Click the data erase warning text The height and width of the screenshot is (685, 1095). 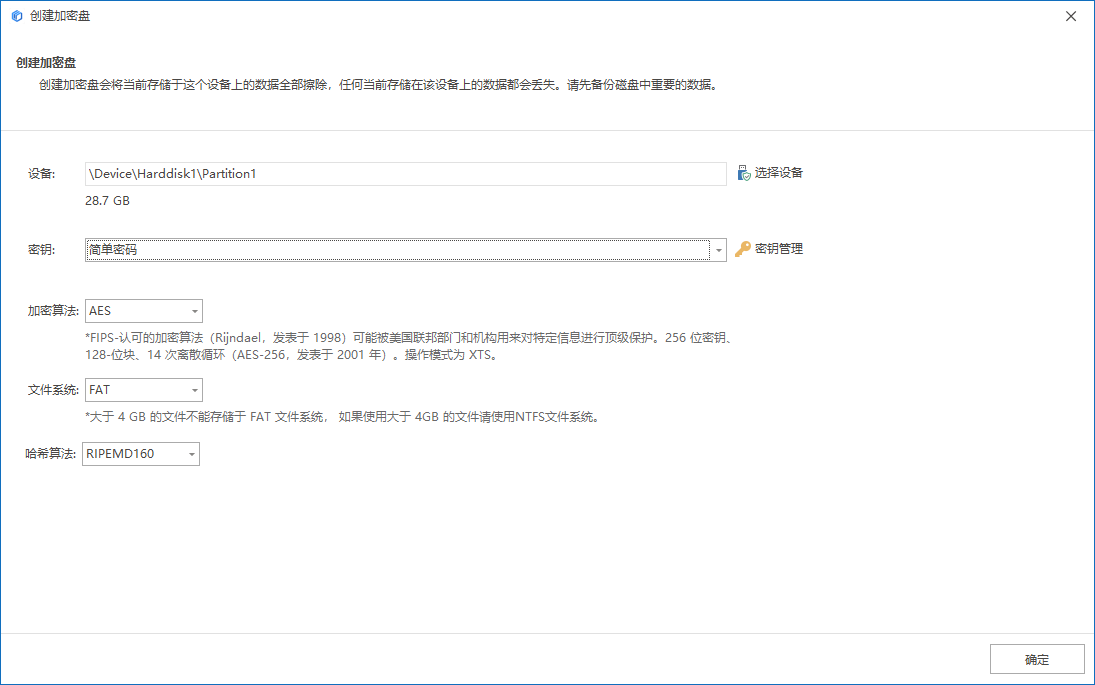click(x=379, y=85)
